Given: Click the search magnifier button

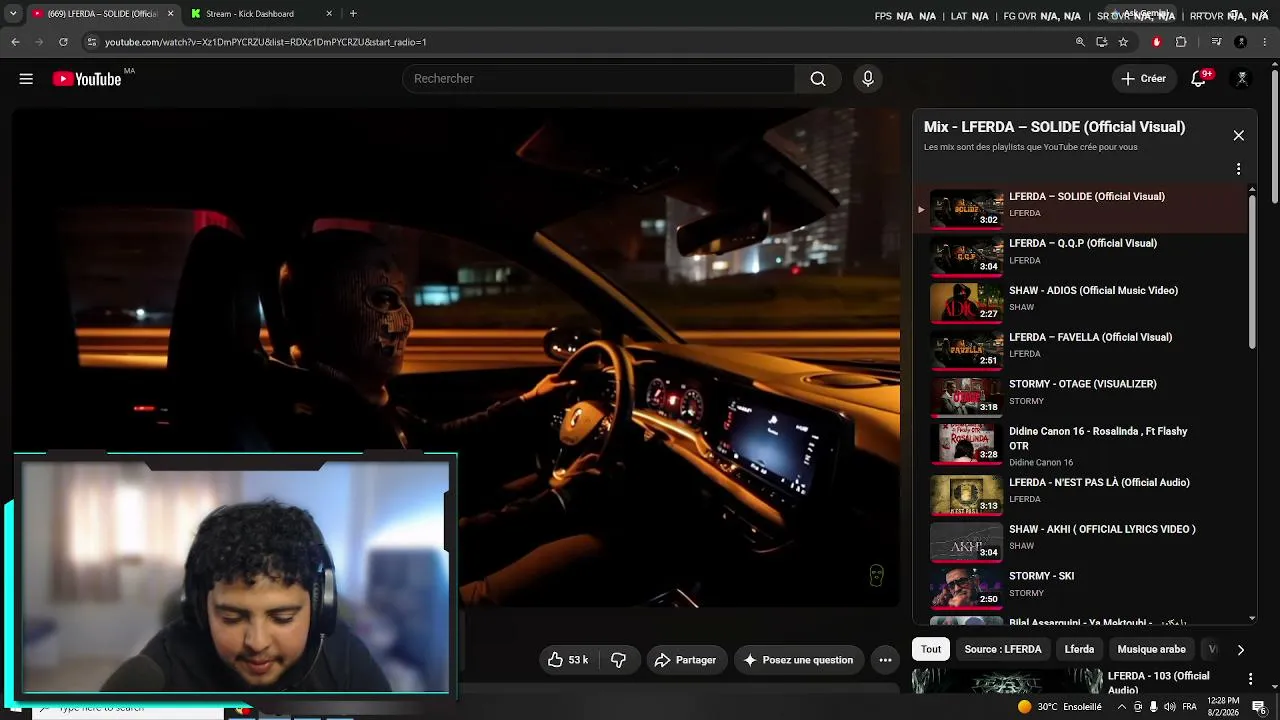Looking at the screenshot, I should point(818,79).
